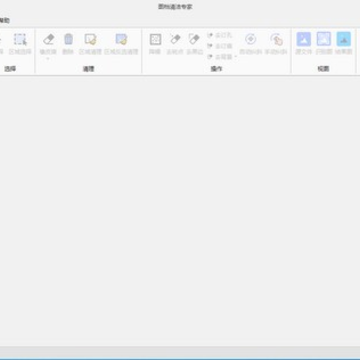Select the dashed-rectangle region selection tool

point(20,44)
